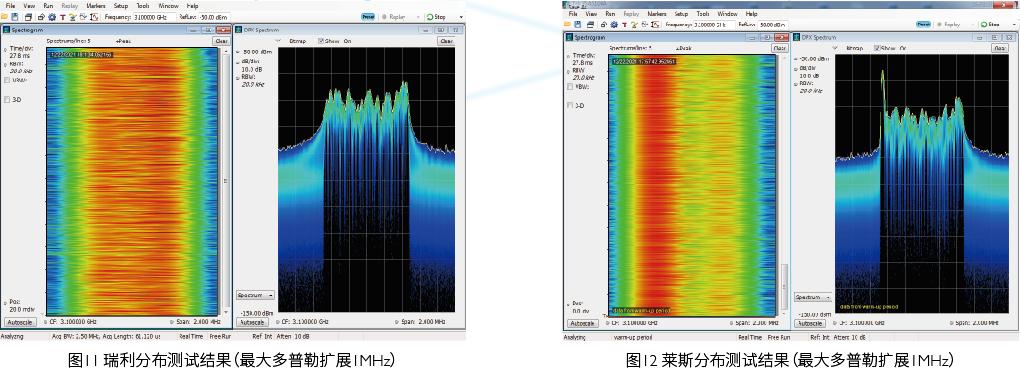The width and height of the screenshot is (1020, 373).
Task: Open the Setup menu in 图12 window
Action: click(x=681, y=14)
